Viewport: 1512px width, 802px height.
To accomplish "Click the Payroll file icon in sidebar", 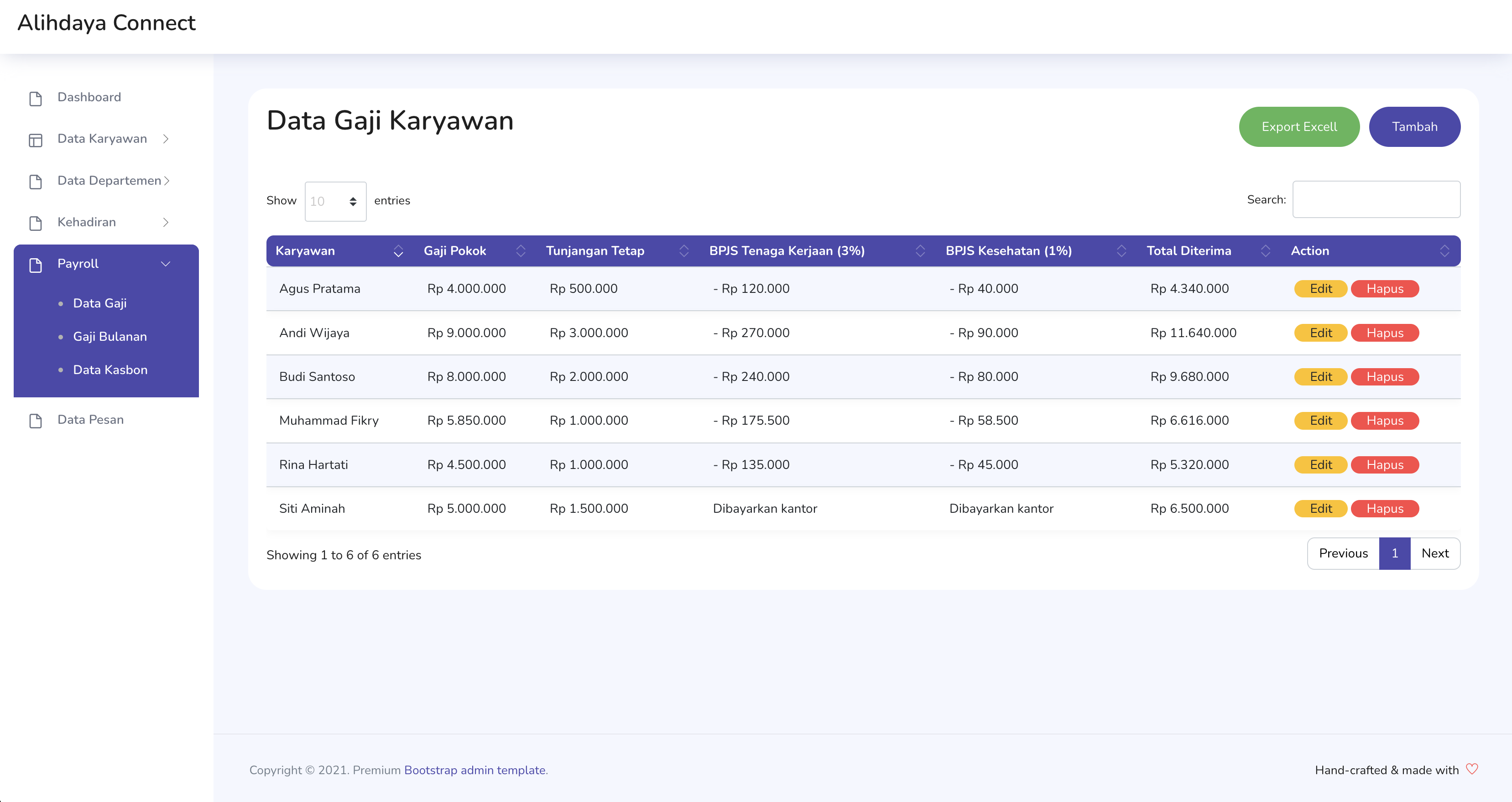I will 35,265.
